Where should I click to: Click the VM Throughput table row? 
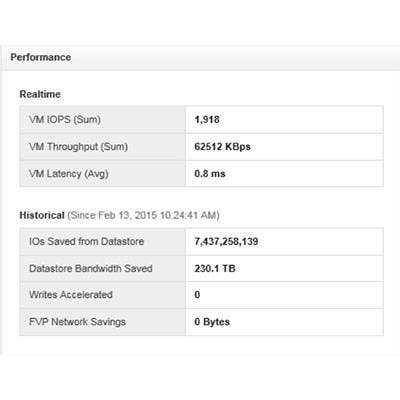(201, 147)
